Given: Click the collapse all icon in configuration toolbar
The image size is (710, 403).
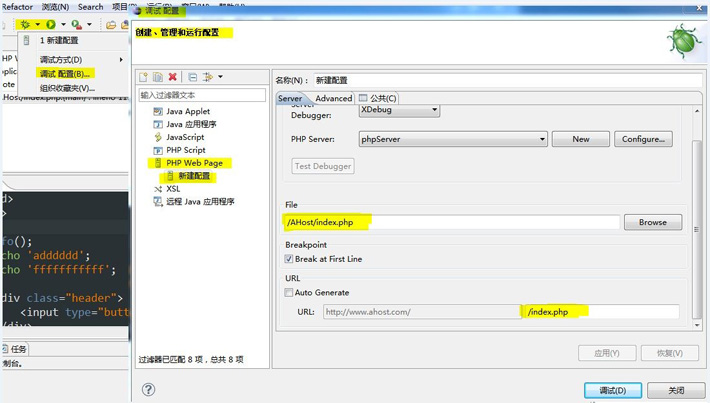Looking at the screenshot, I should point(192,77).
